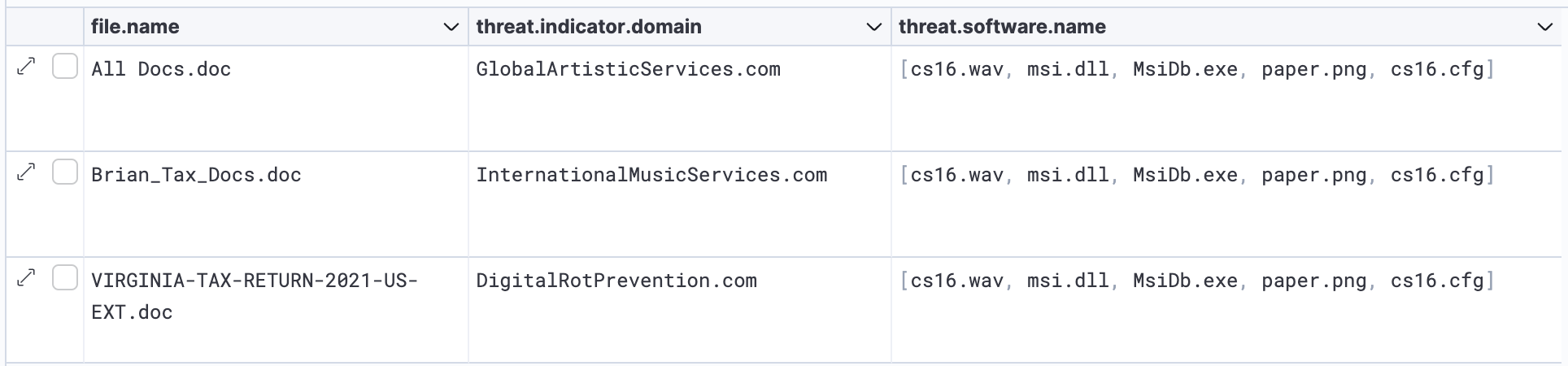Image resolution: width=1568 pixels, height=366 pixels.
Task: Expand the Brian_Tax_Docs.doc row details
Action: [x=27, y=172]
